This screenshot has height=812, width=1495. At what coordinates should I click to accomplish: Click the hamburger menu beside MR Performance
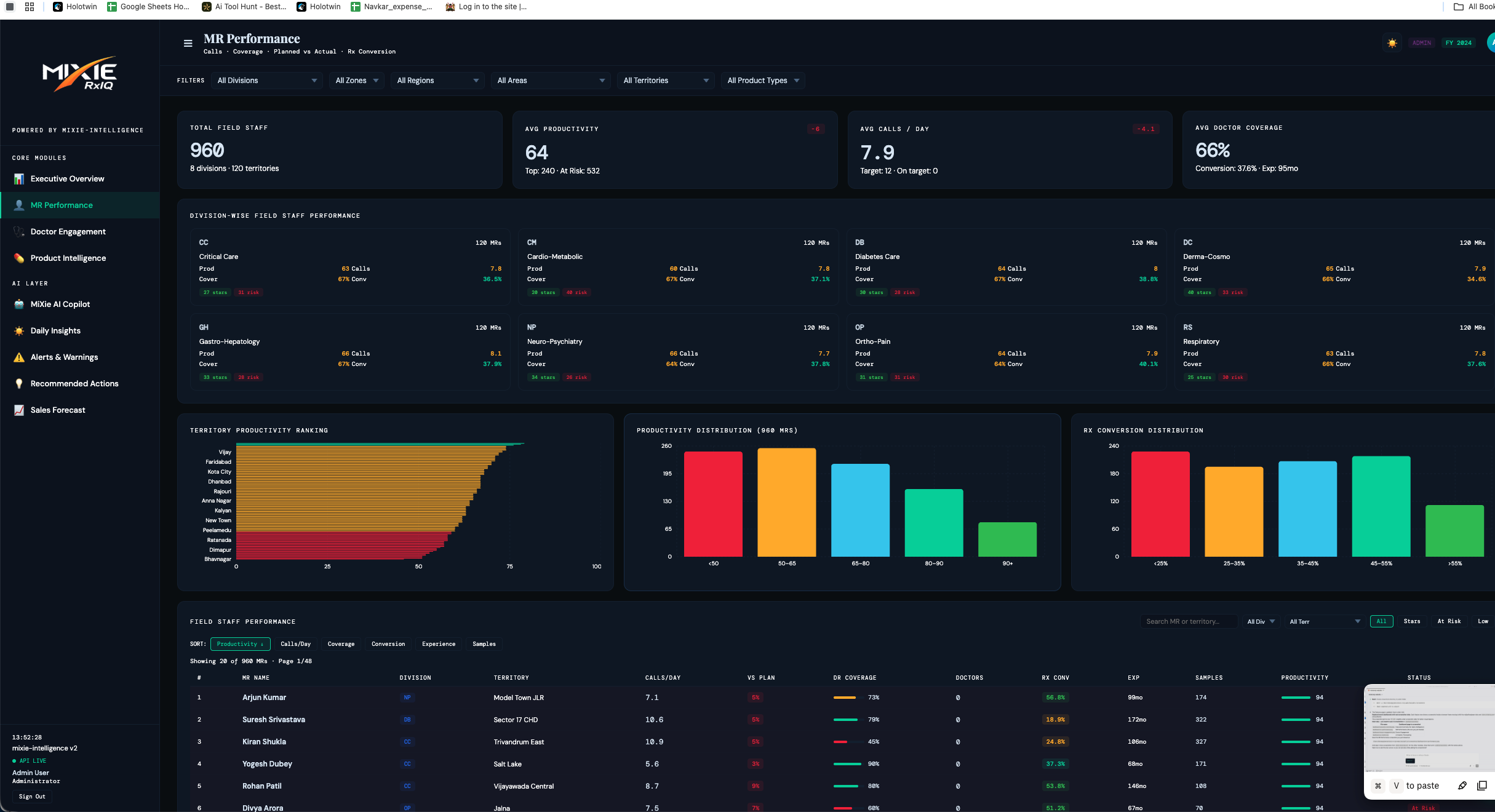(188, 43)
